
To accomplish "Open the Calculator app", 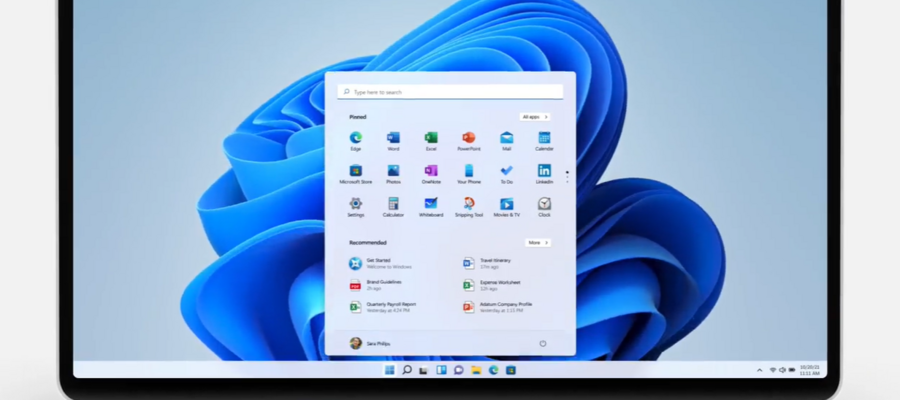I will click(393, 204).
